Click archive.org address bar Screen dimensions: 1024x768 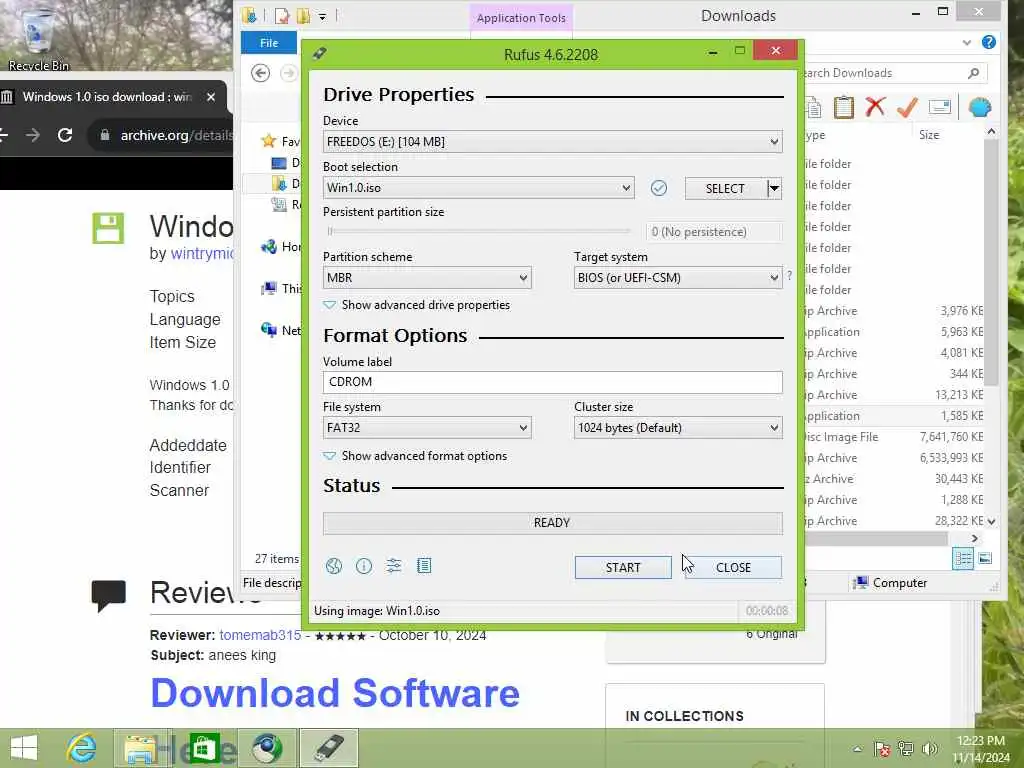160,135
